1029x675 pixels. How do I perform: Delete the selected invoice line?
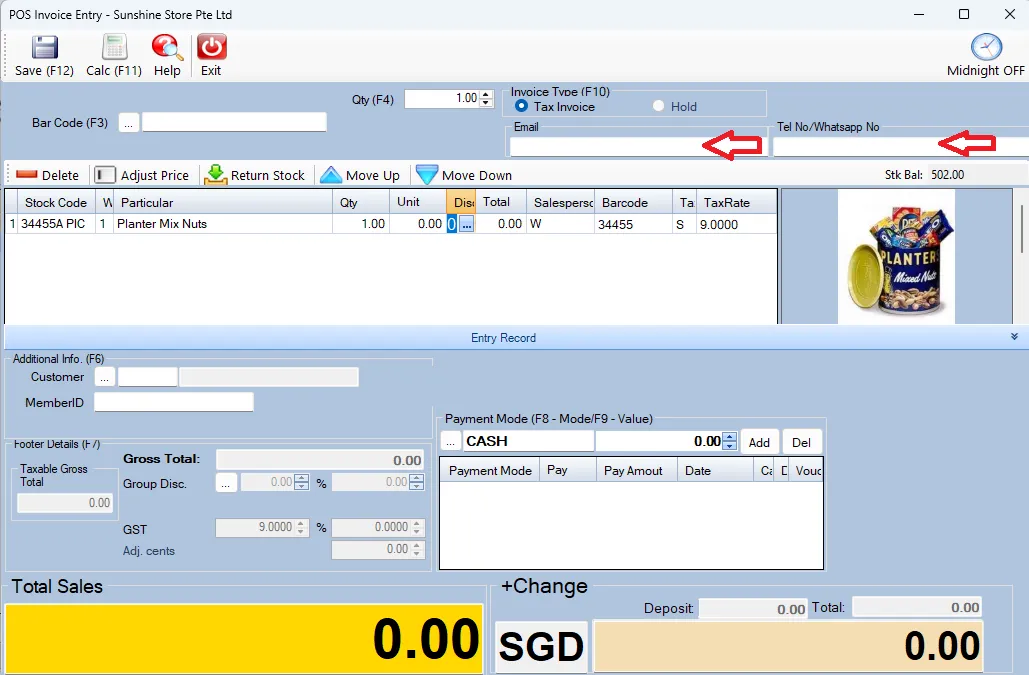tap(48, 175)
